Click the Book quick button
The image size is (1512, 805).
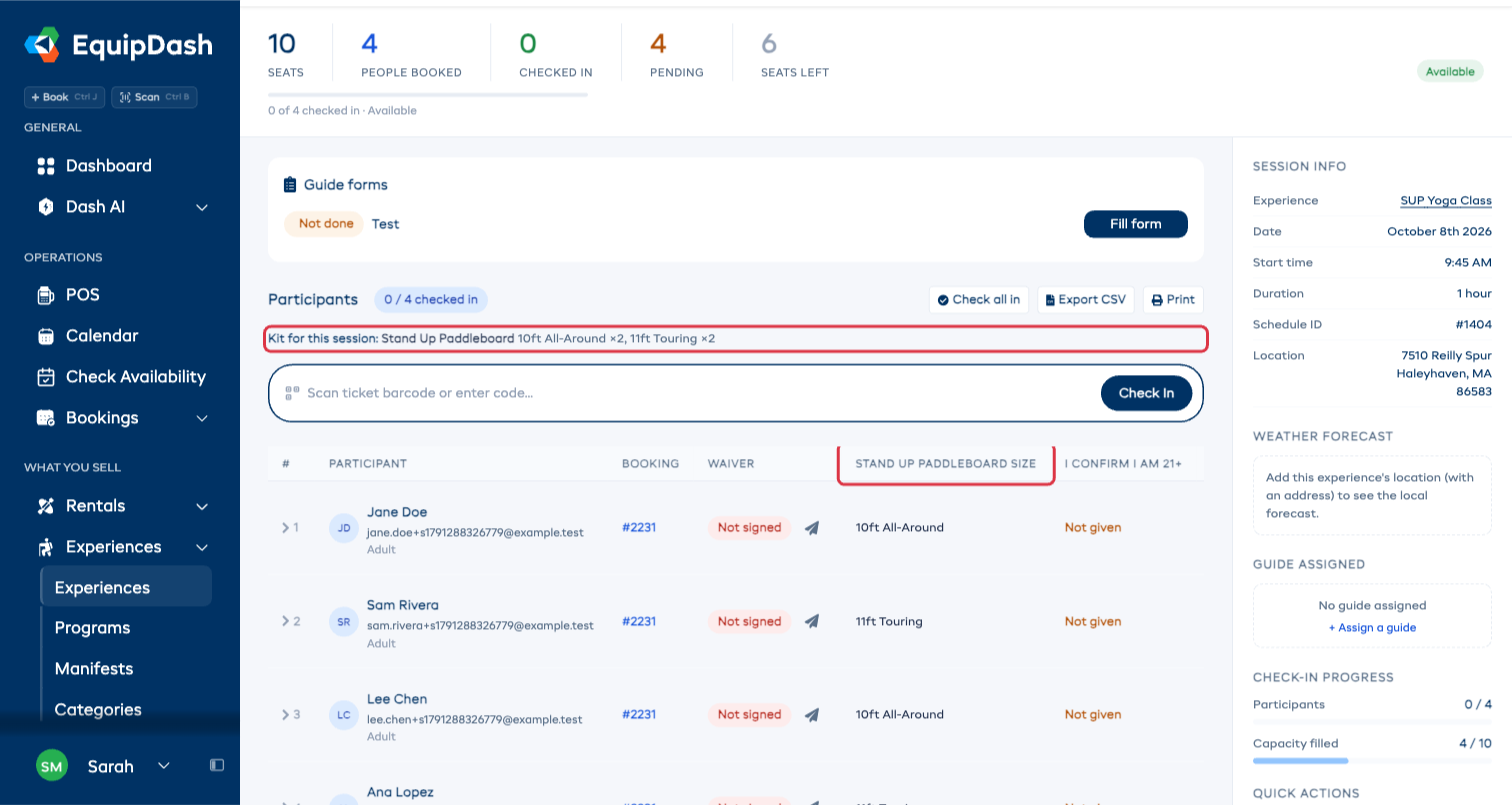(64, 97)
